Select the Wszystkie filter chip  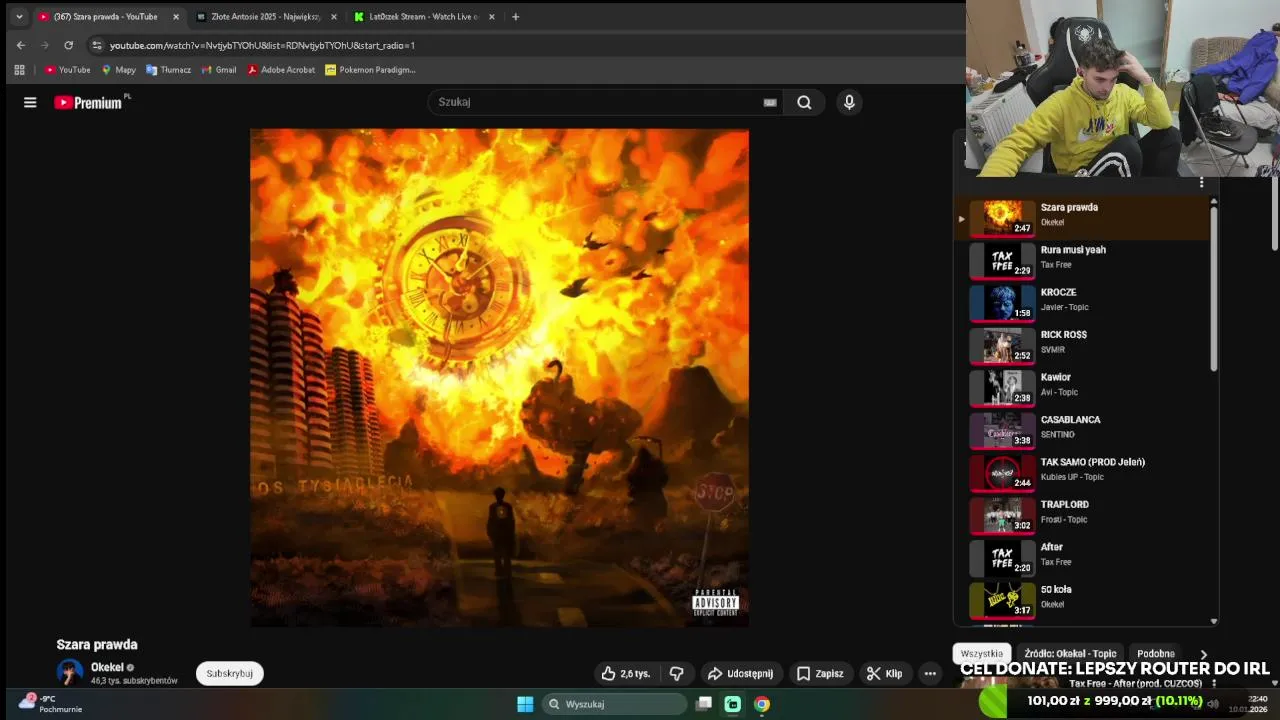click(982, 654)
